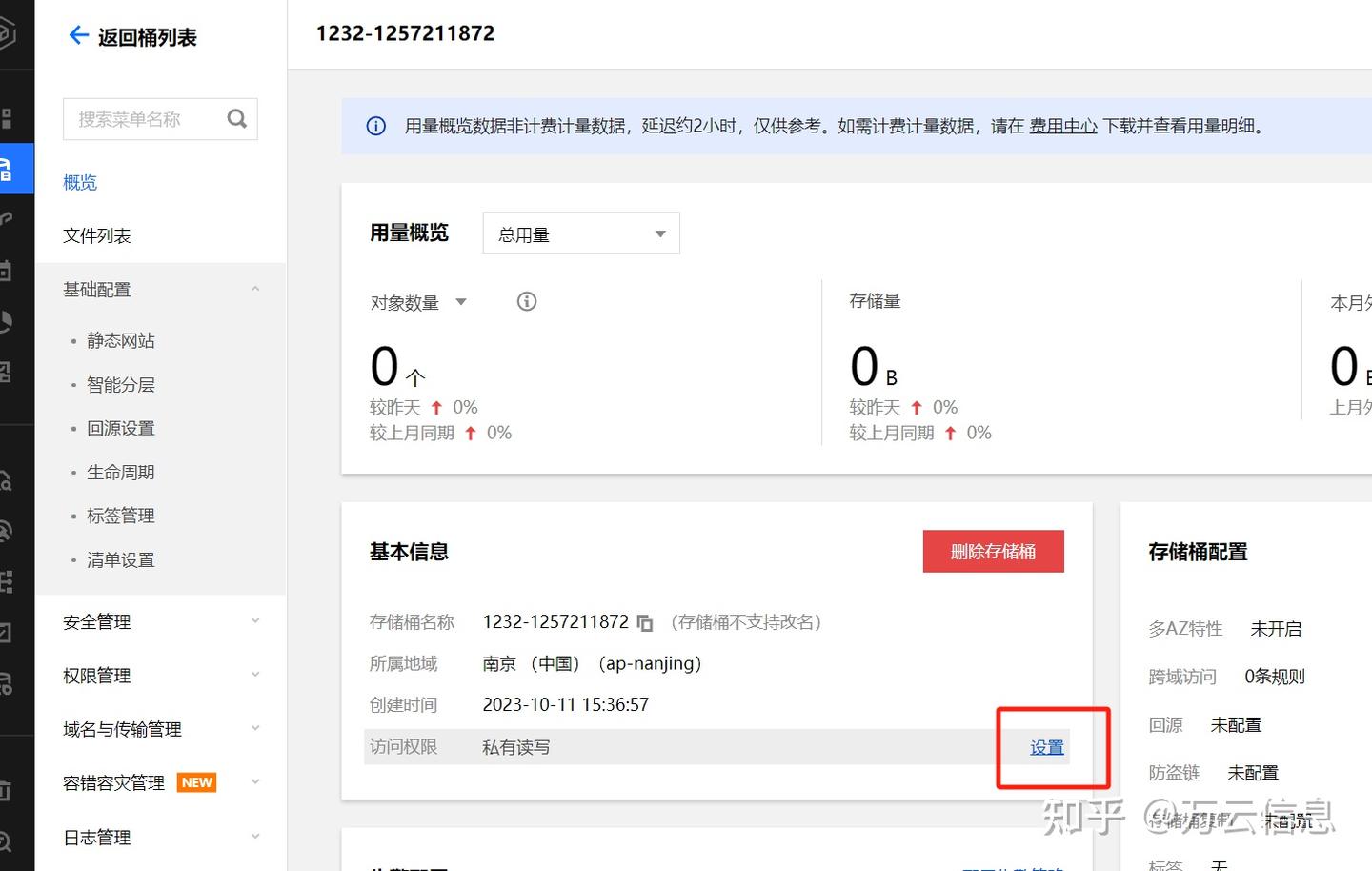Select the highlighted storage service icon in the dark sidebar
This screenshot has height=871, width=1372.
point(17,168)
